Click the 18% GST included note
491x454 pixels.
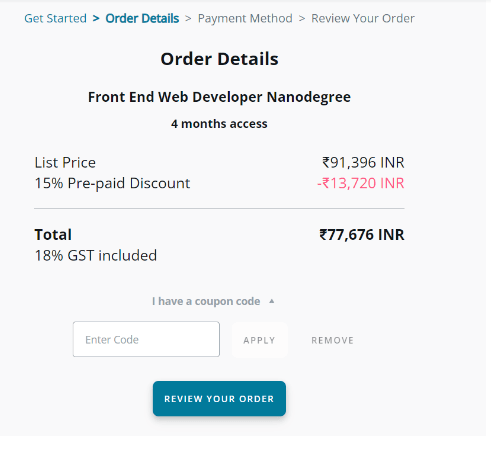(x=96, y=256)
